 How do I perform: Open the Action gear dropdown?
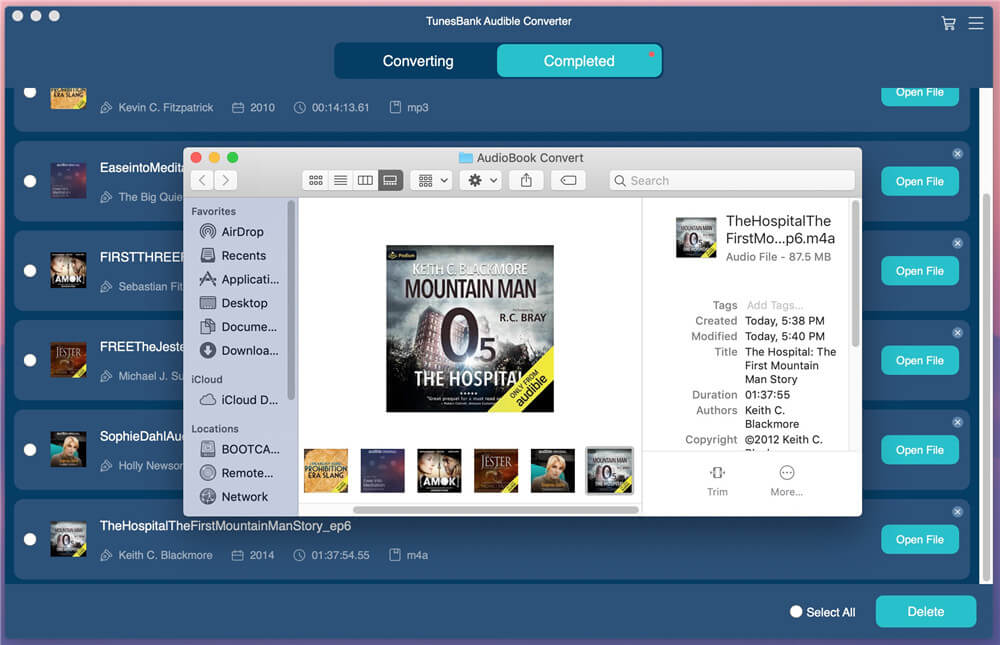(x=478, y=180)
